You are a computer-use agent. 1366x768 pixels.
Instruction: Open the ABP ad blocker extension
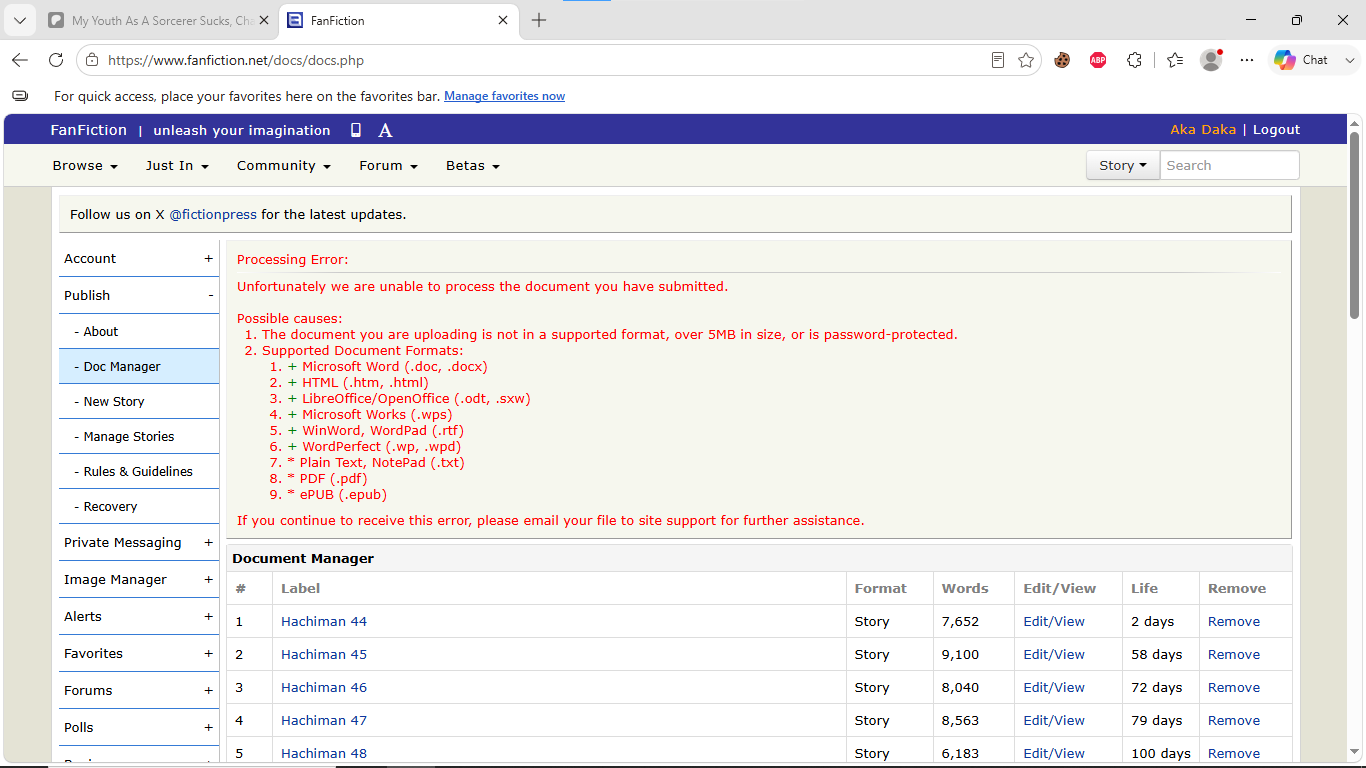(1098, 60)
